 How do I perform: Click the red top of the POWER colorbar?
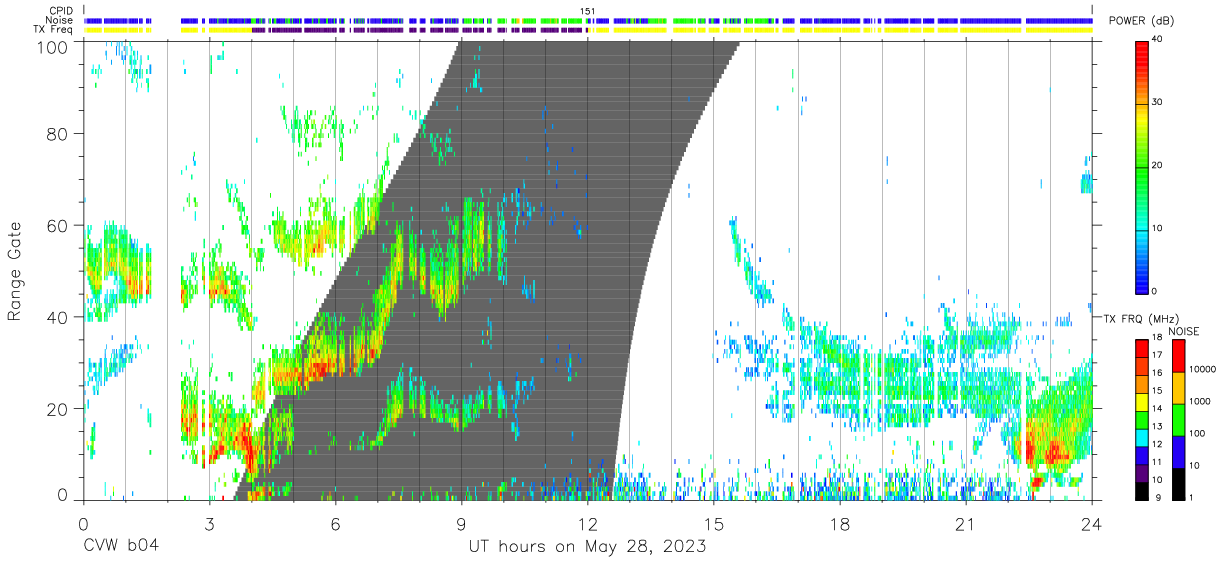[1143, 52]
